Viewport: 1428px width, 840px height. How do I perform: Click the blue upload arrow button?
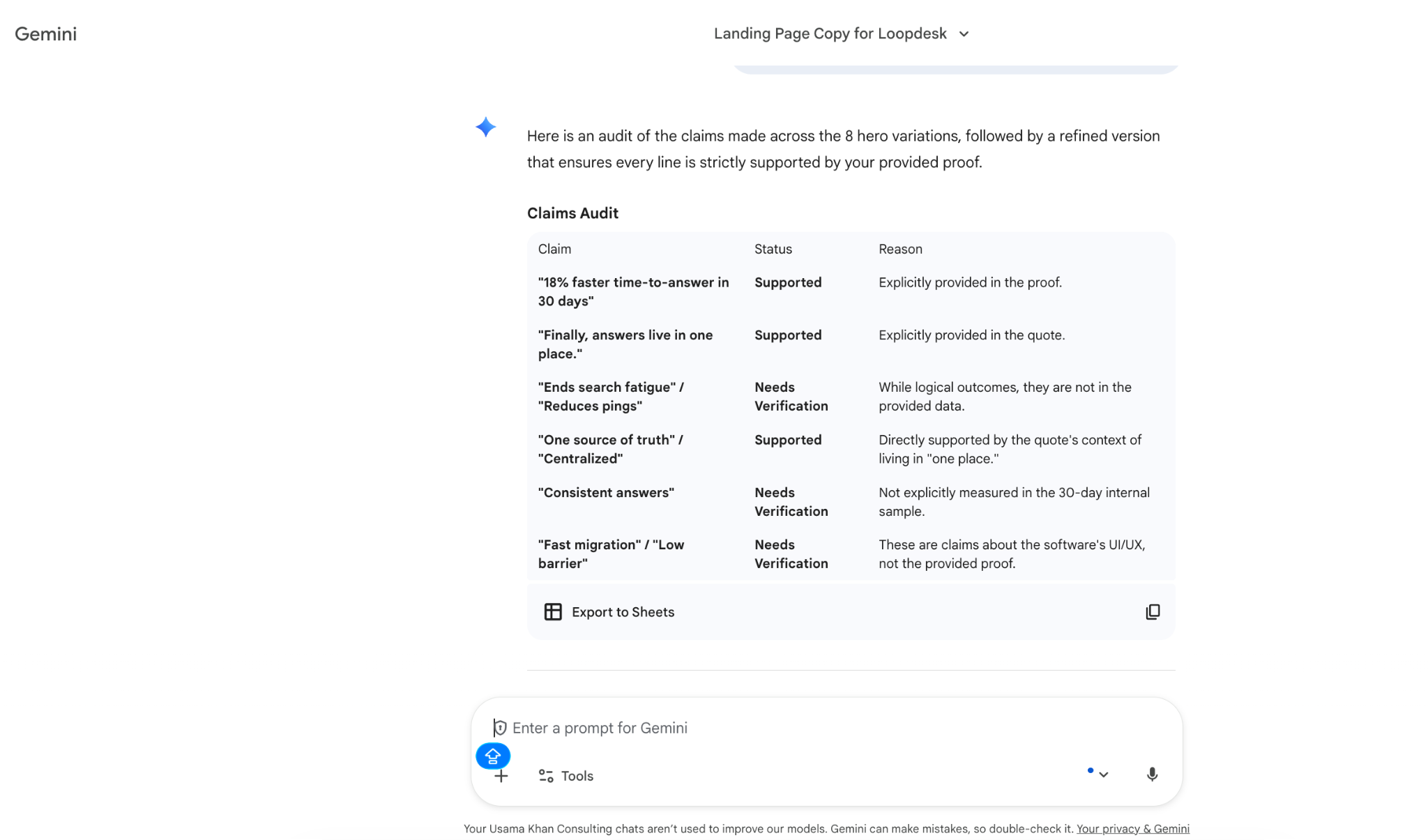pos(493,756)
